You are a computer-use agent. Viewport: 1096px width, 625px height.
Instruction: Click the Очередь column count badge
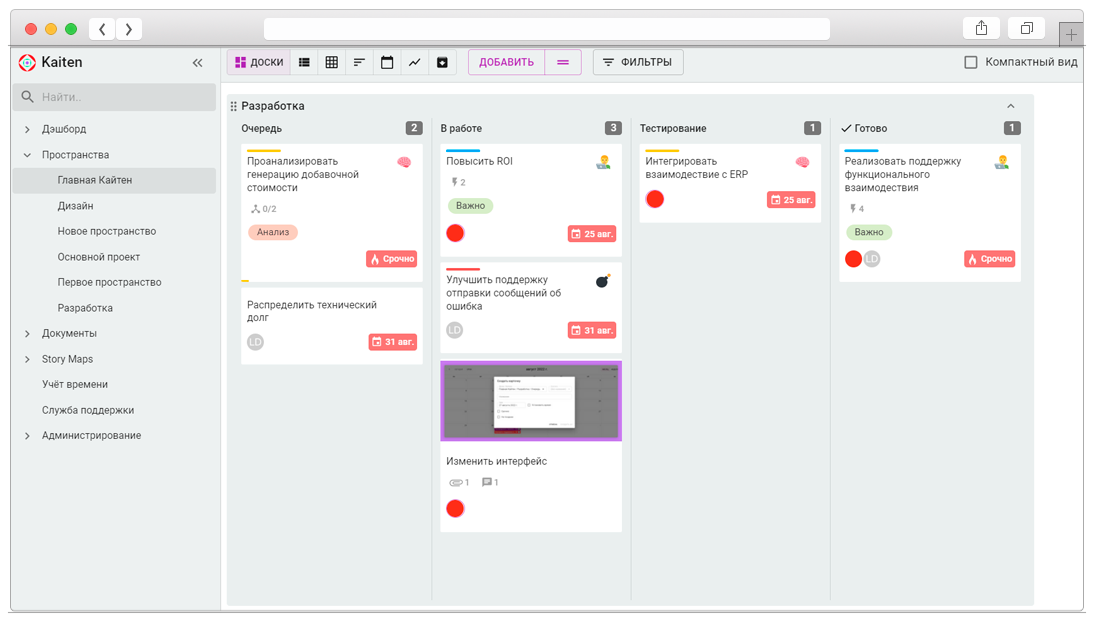click(x=414, y=128)
